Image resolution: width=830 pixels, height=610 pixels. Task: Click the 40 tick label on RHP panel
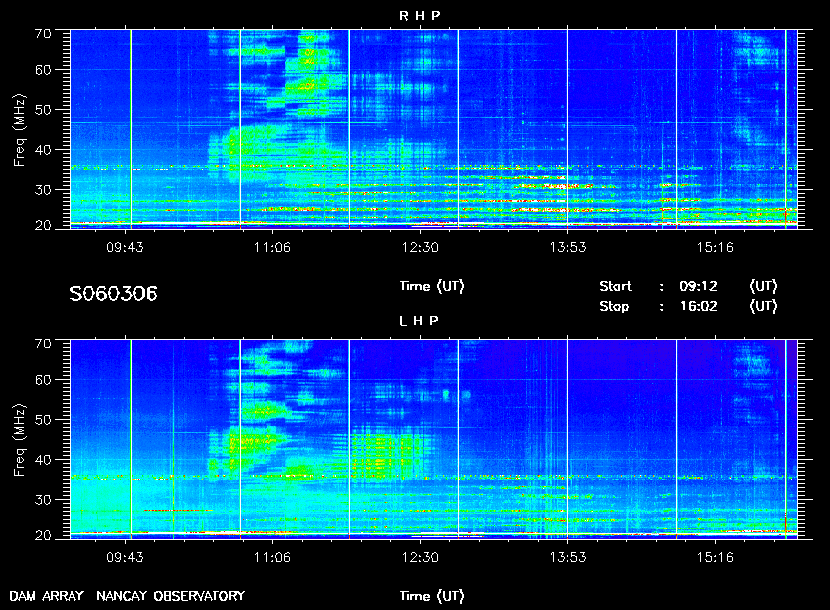coord(43,150)
